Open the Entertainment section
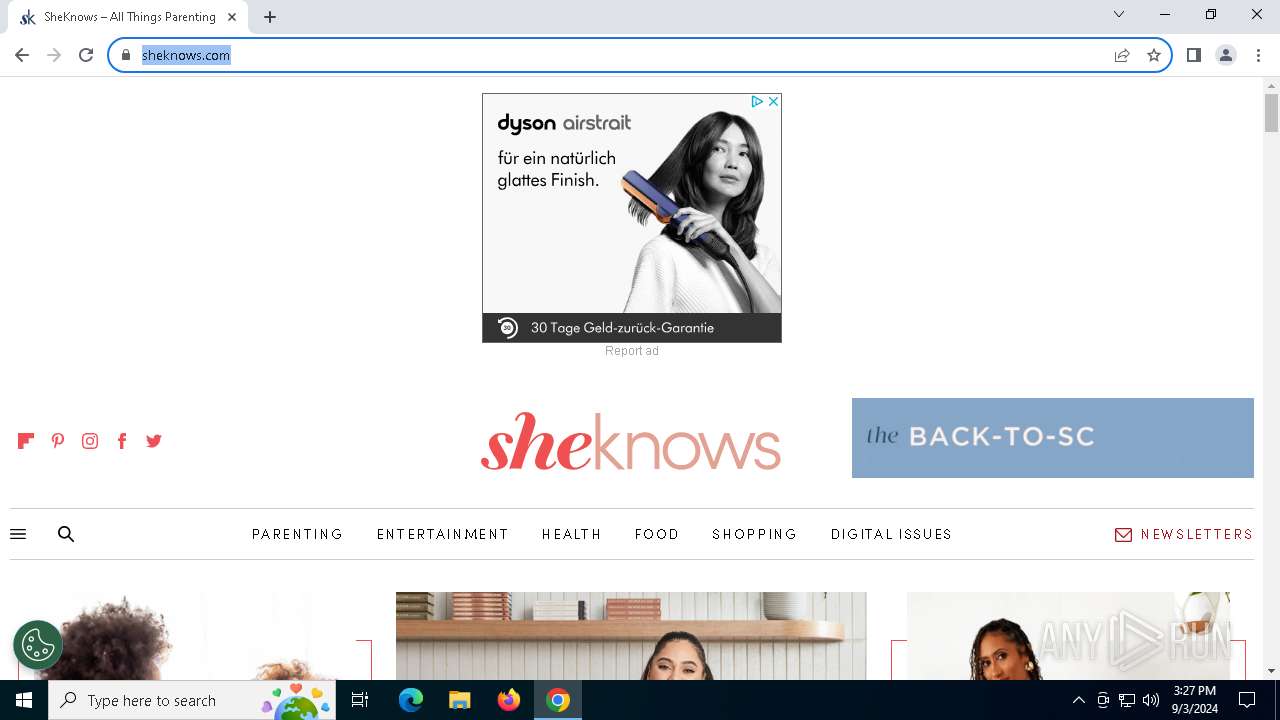Screen dimensions: 1280x720 pyautogui.click(x=443, y=534)
